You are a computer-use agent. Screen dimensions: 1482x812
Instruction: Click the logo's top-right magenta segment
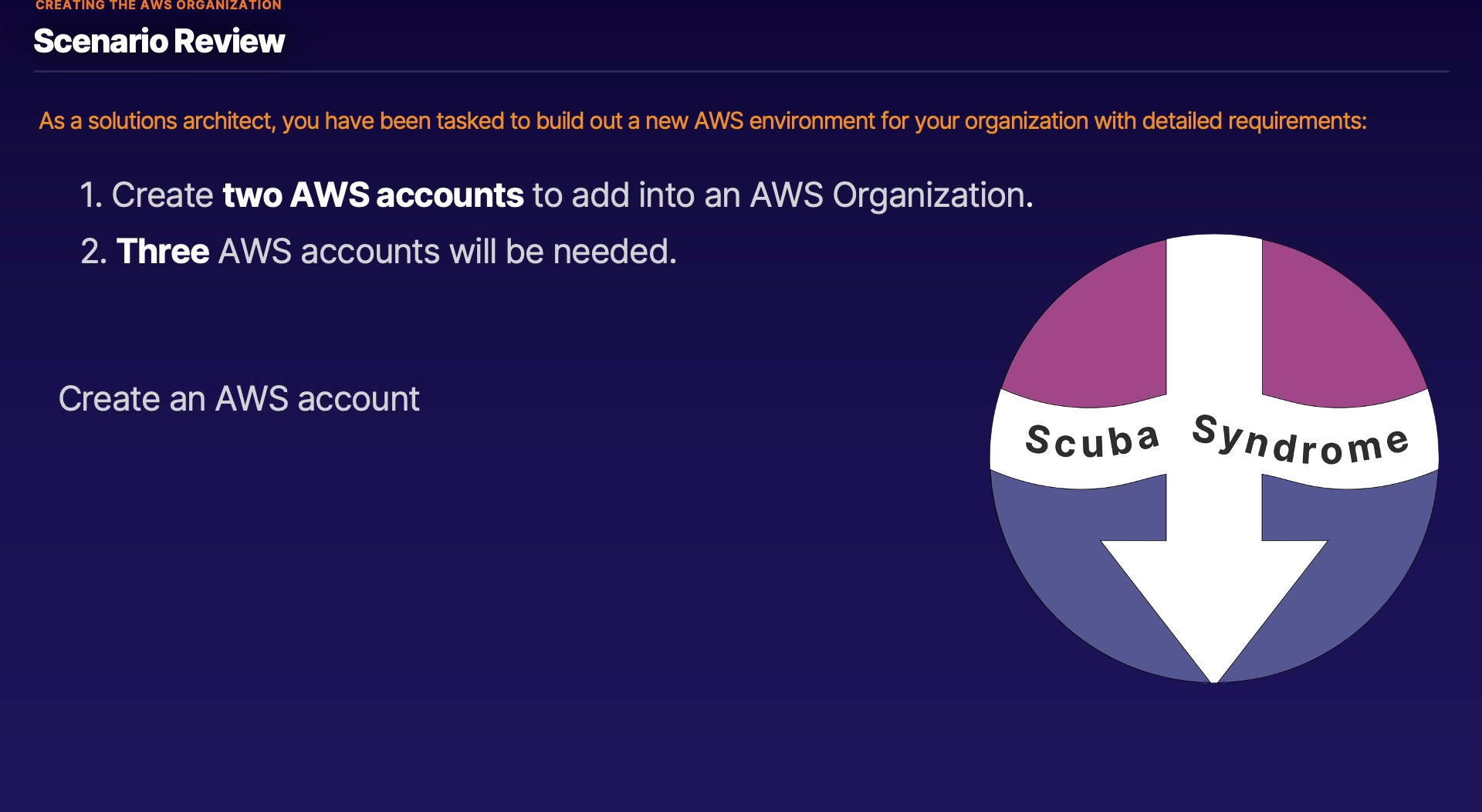tap(1334, 333)
